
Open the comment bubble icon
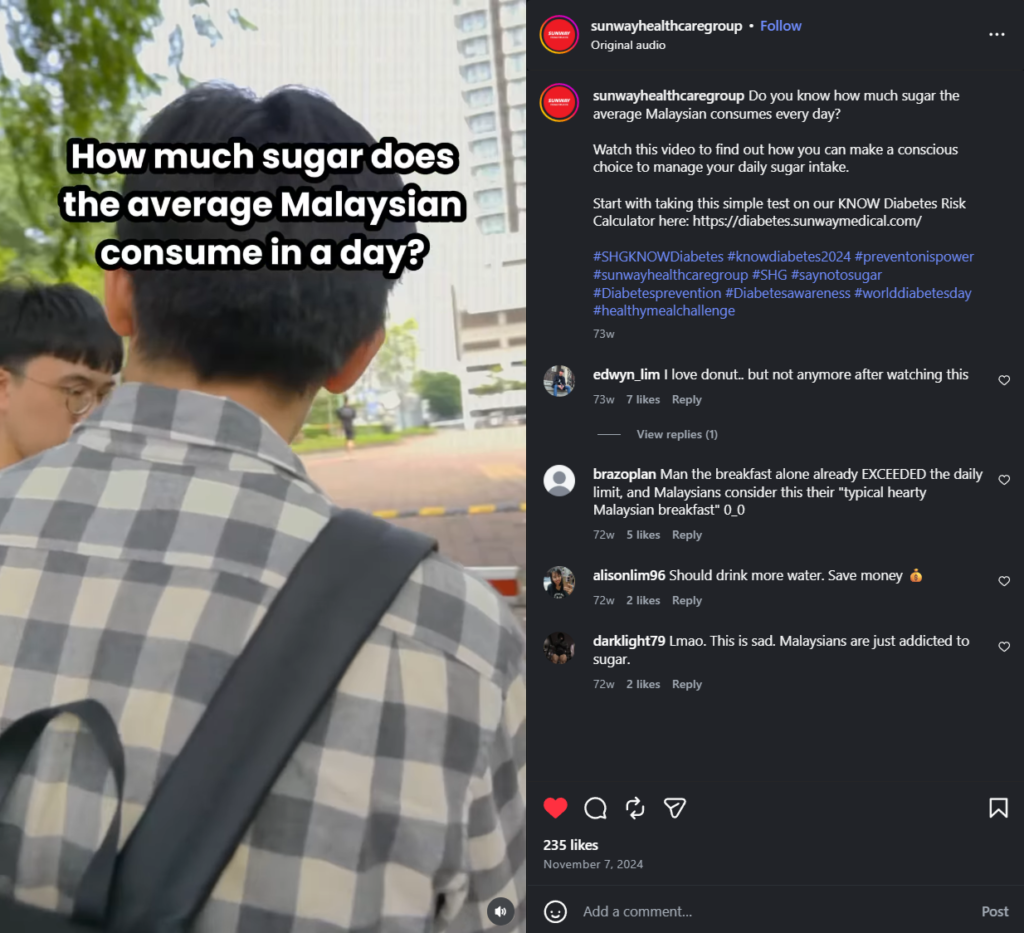pos(595,808)
